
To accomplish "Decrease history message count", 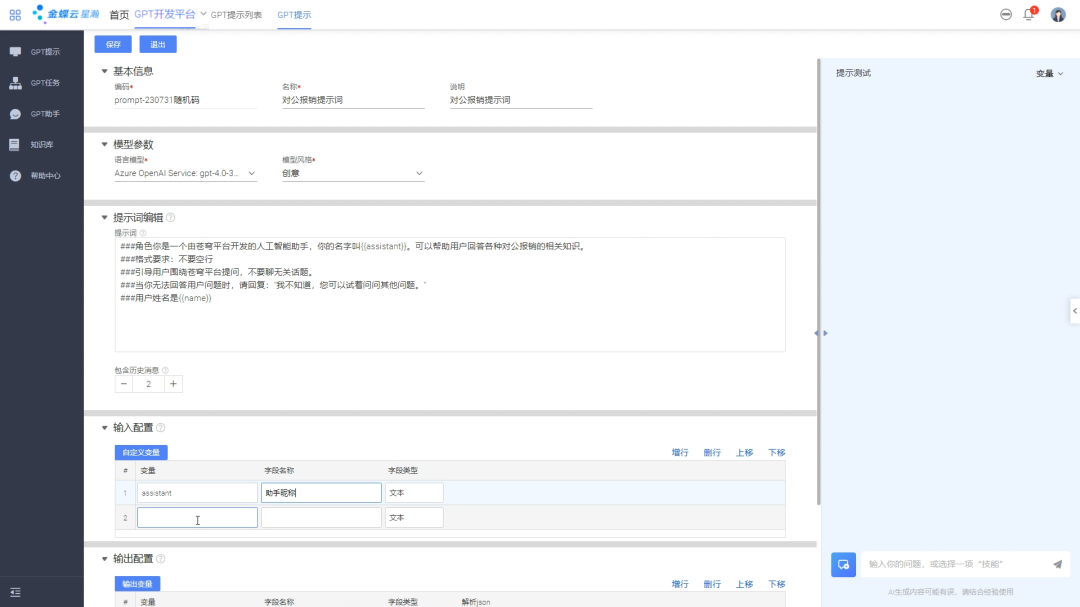I will [x=124, y=384].
